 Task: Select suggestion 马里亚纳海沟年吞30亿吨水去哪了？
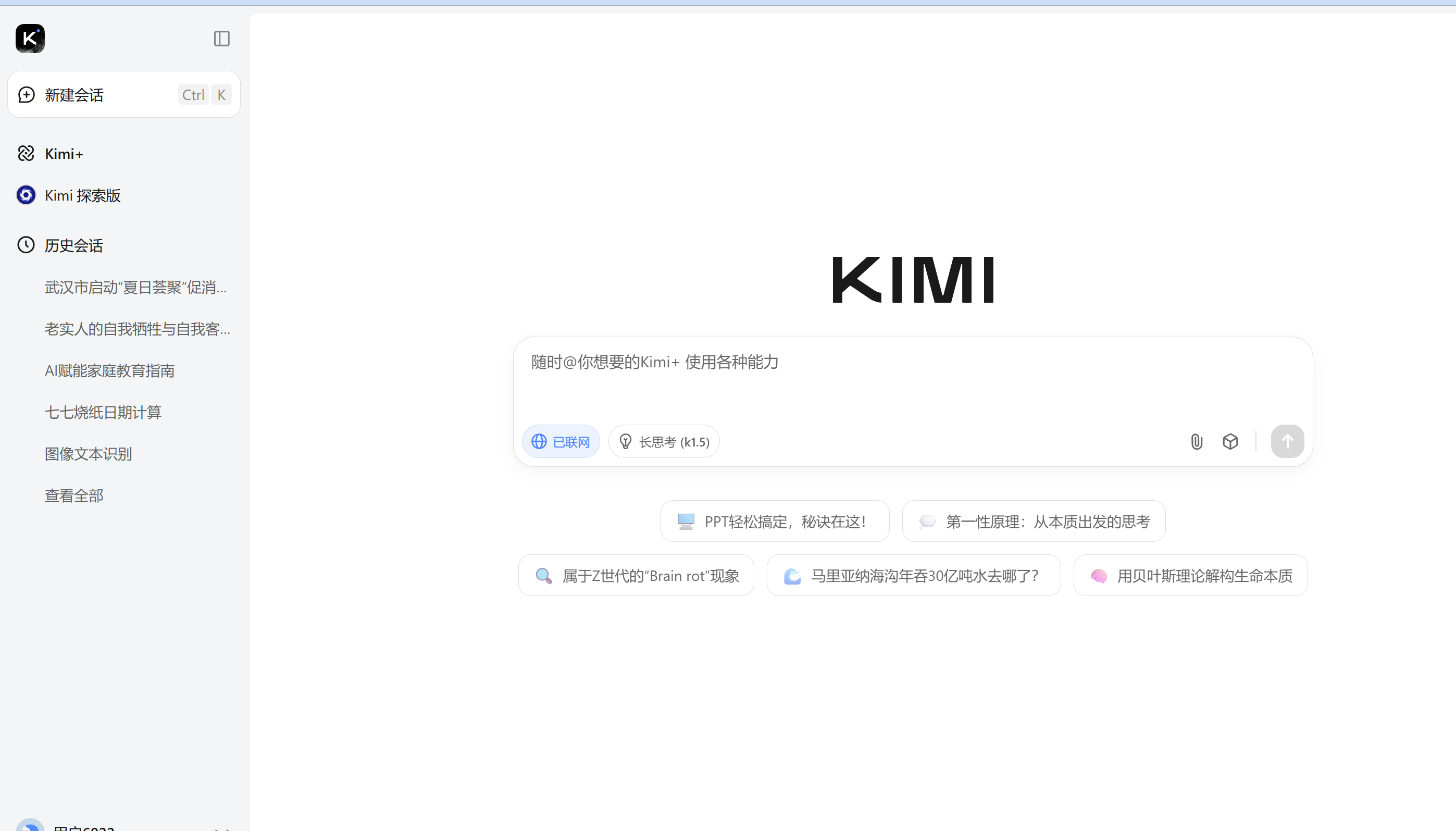pos(914,576)
